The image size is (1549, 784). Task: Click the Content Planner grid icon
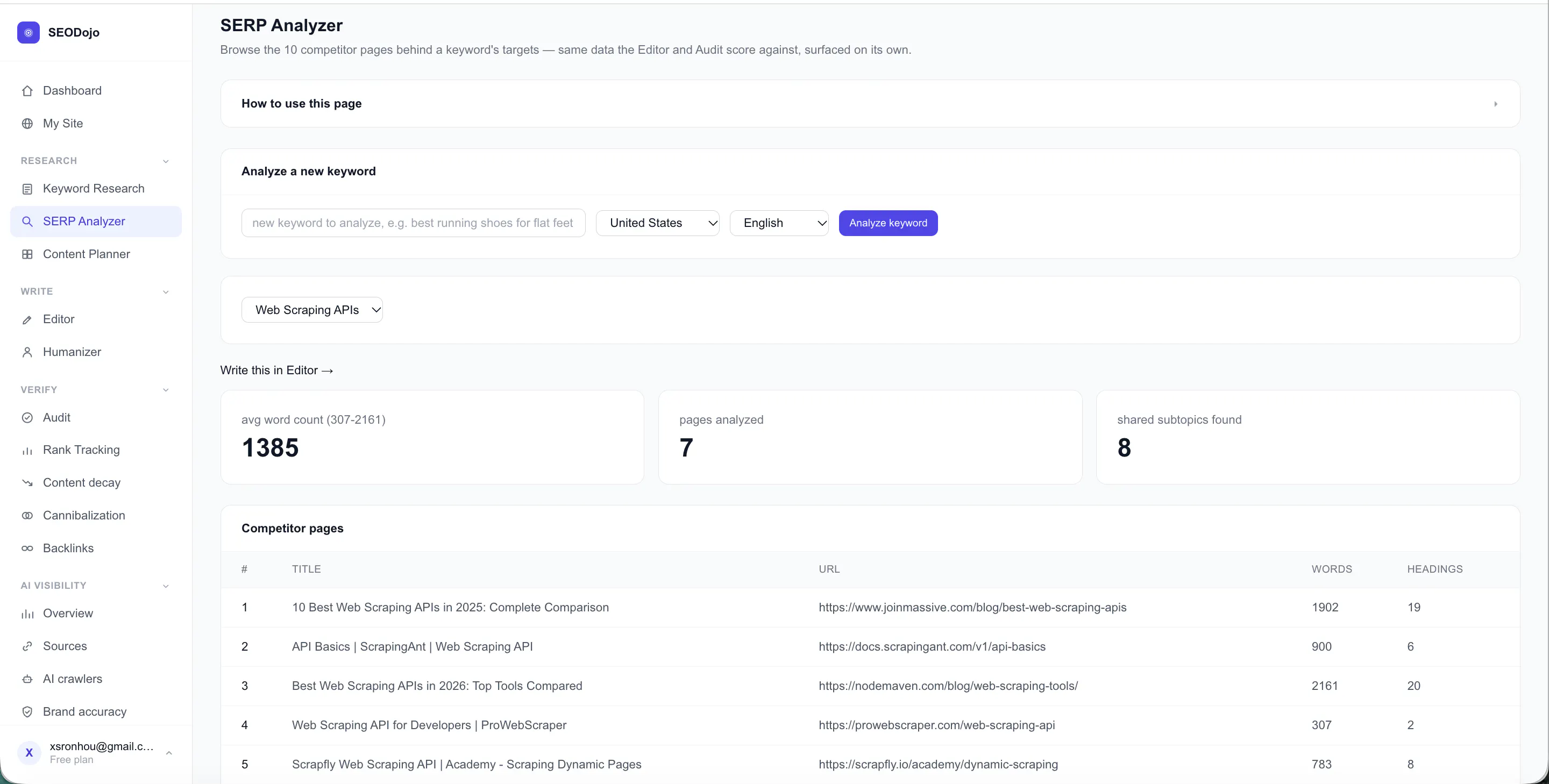point(27,254)
